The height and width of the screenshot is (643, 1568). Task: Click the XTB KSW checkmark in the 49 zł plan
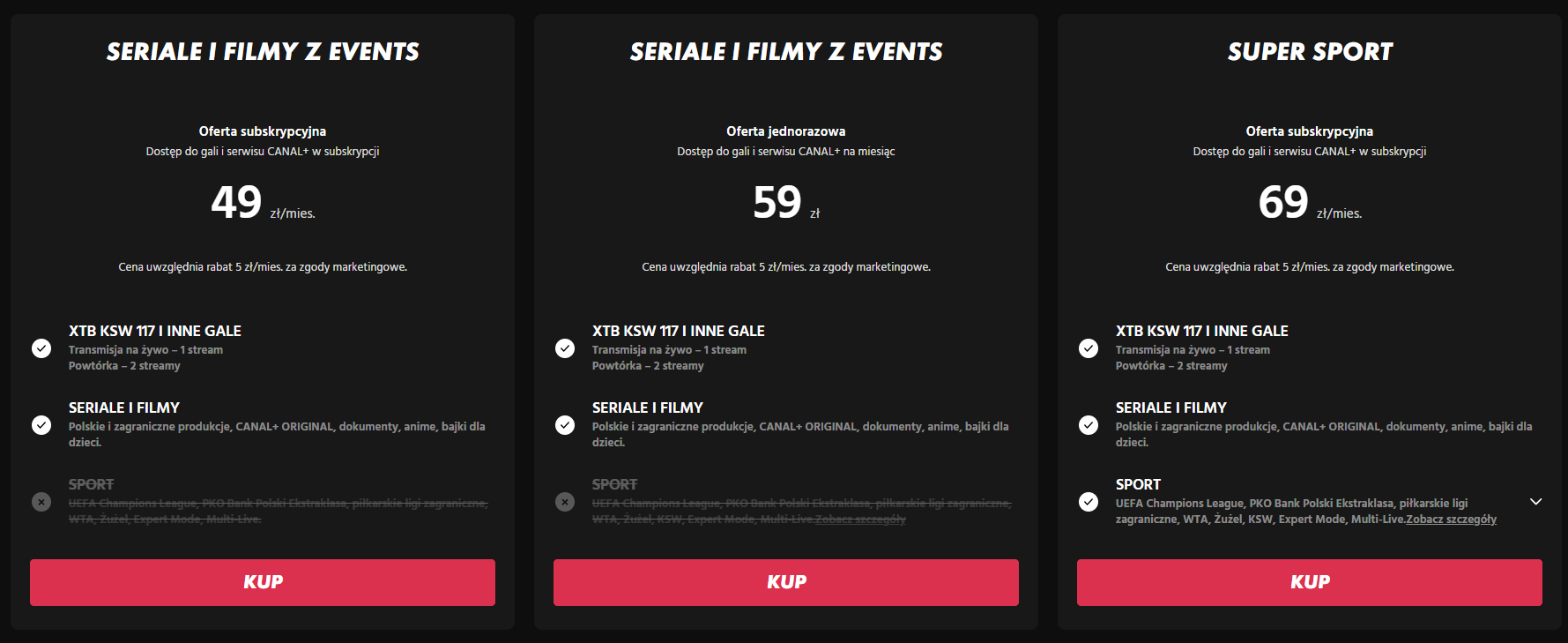click(x=41, y=348)
